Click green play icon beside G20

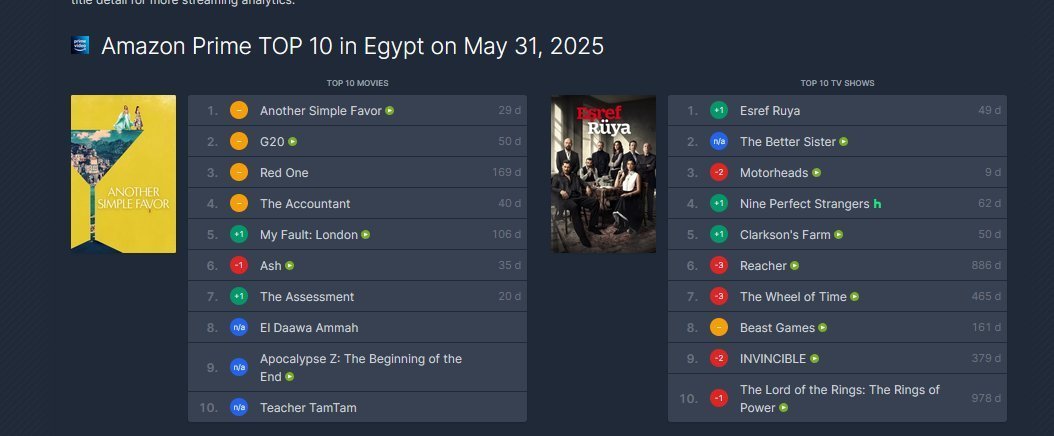[x=292, y=142]
